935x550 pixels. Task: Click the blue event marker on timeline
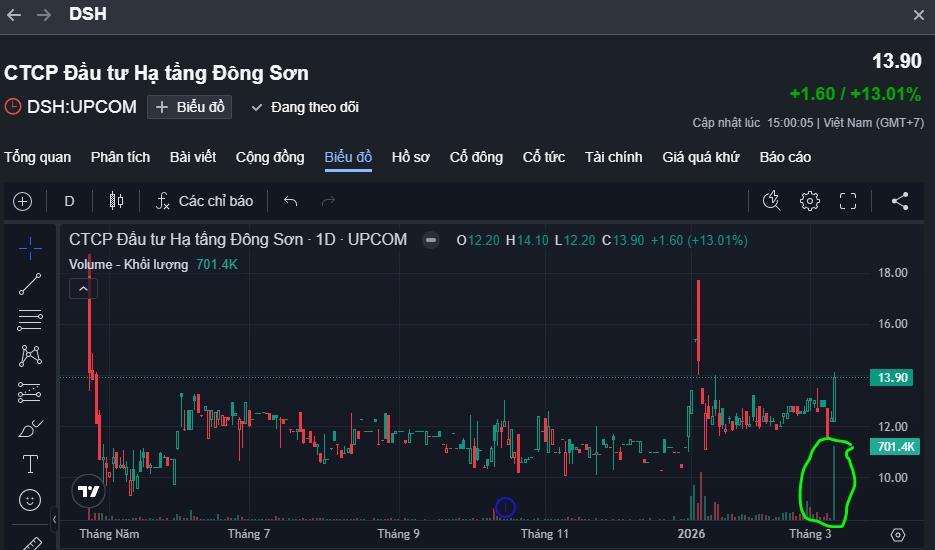[x=505, y=507]
